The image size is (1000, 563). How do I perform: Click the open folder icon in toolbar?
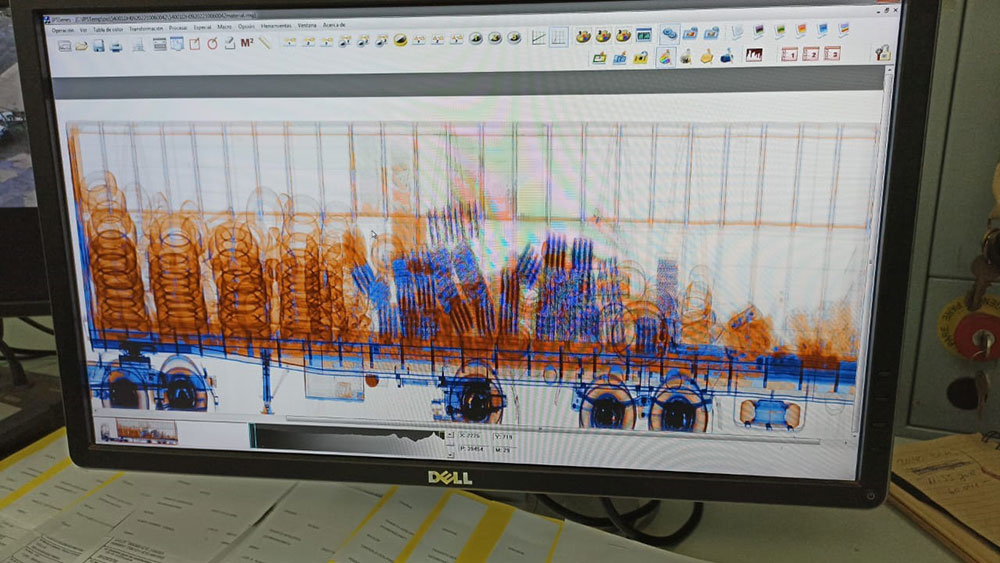[82, 45]
